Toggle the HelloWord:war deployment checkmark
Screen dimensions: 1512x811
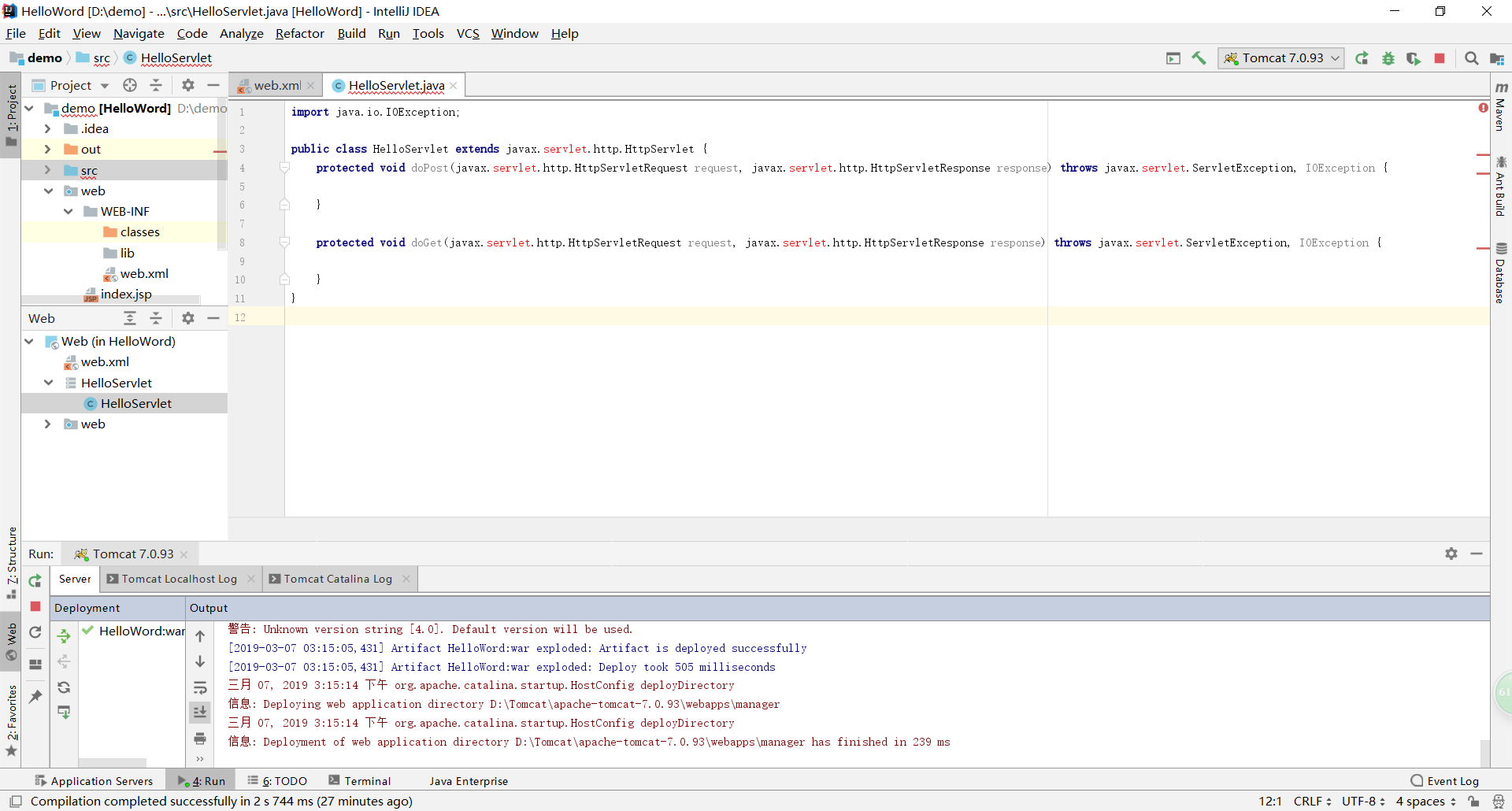tap(89, 631)
